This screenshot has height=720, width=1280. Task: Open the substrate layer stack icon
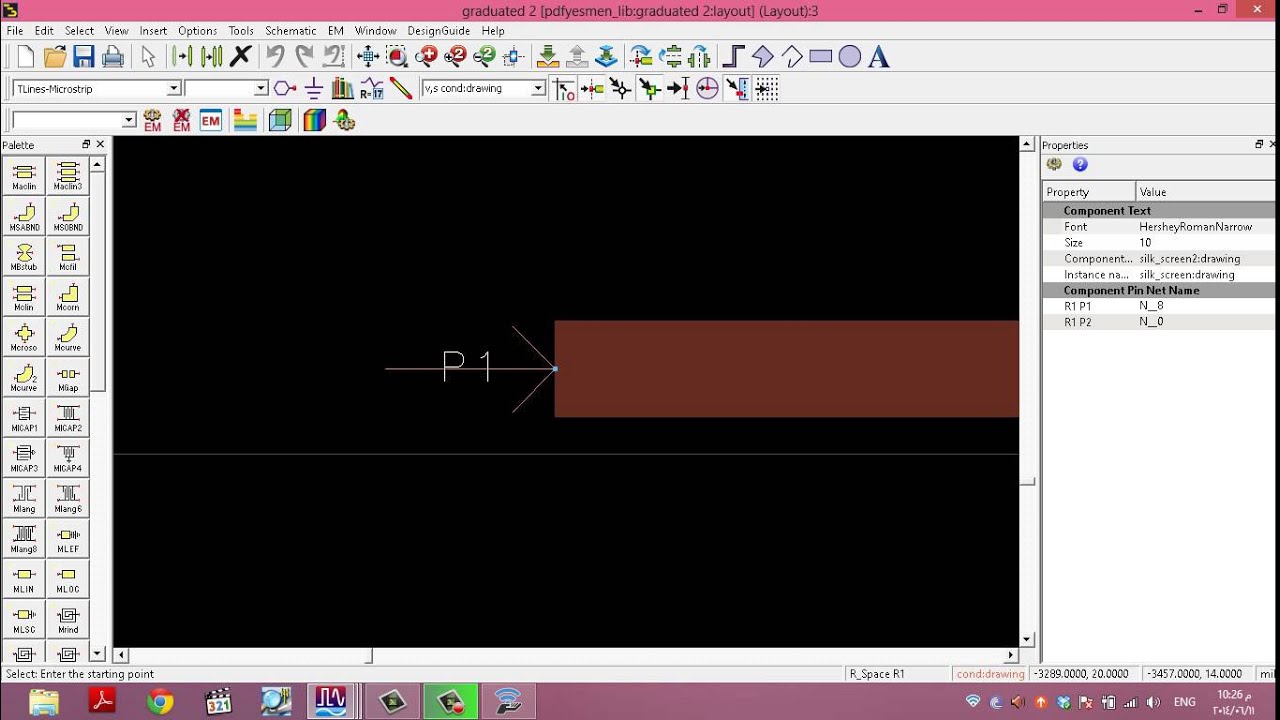[245, 121]
